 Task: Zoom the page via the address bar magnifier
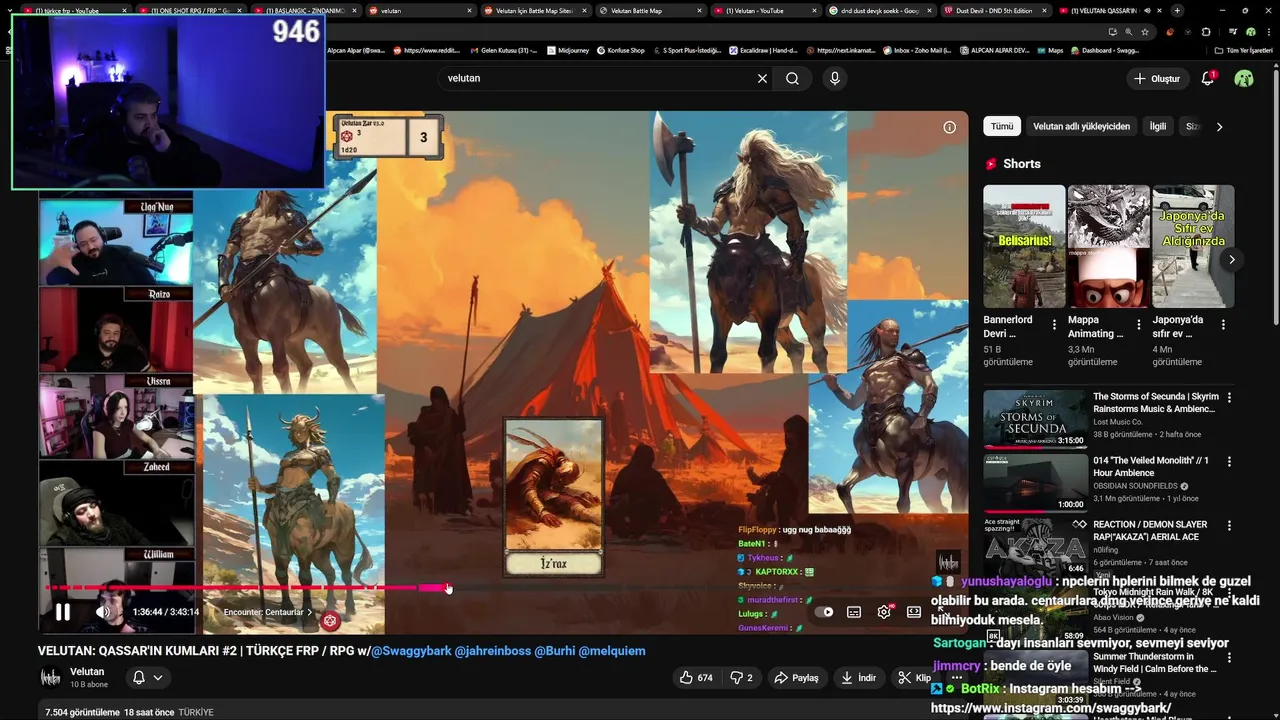[1128, 31]
